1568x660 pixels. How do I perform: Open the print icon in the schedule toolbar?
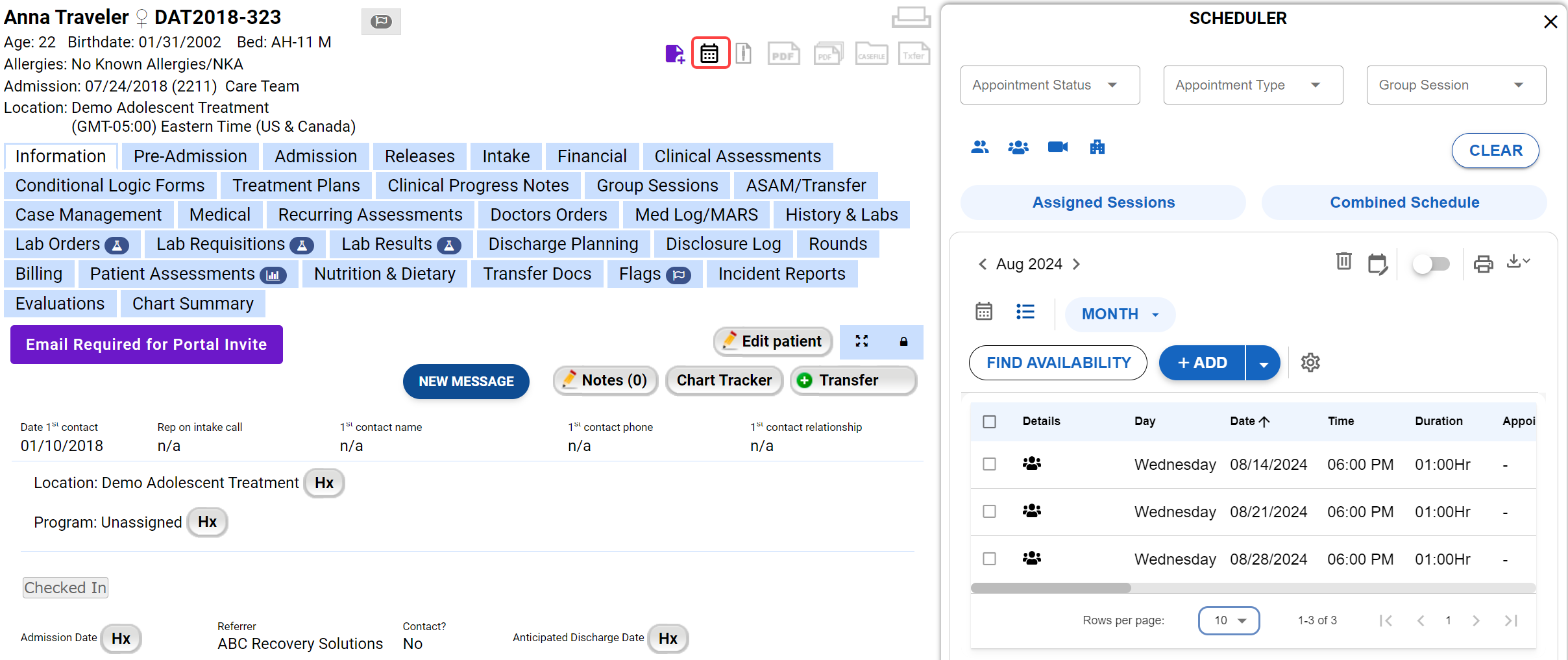(x=1484, y=263)
